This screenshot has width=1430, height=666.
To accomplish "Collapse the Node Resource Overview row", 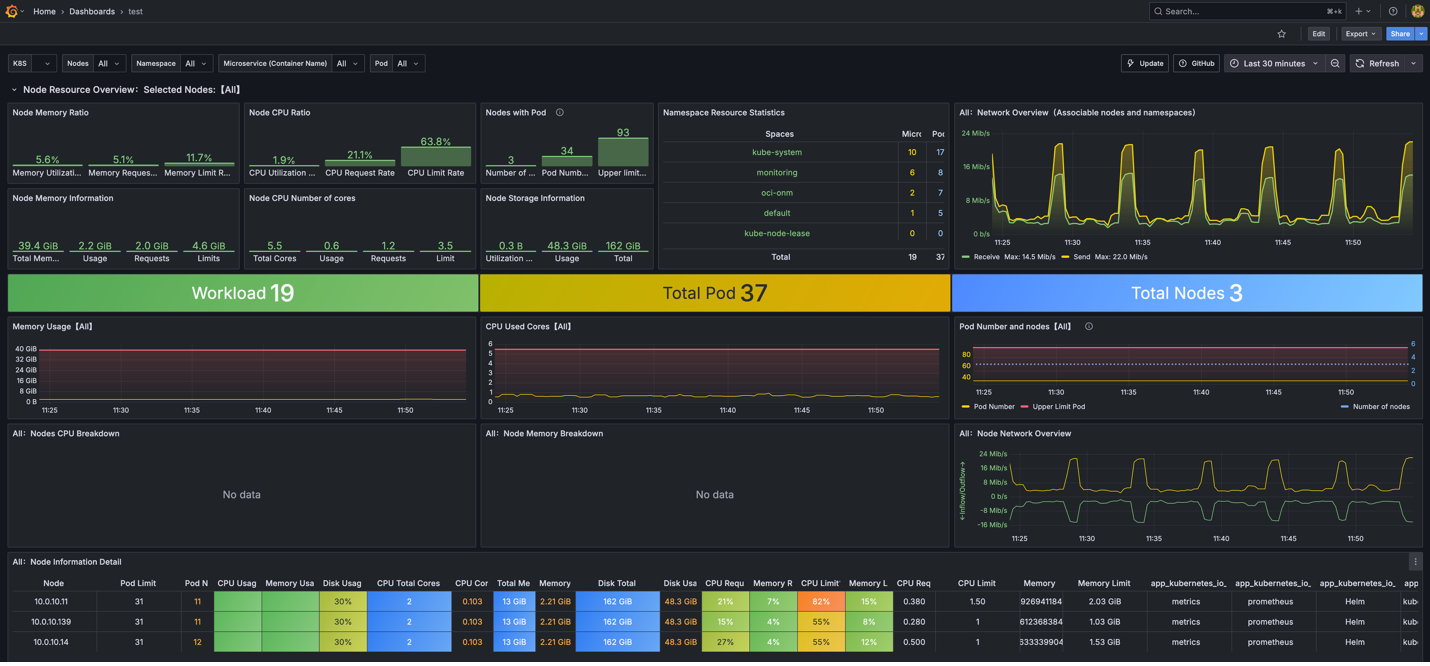I will pyautogui.click(x=12, y=89).
